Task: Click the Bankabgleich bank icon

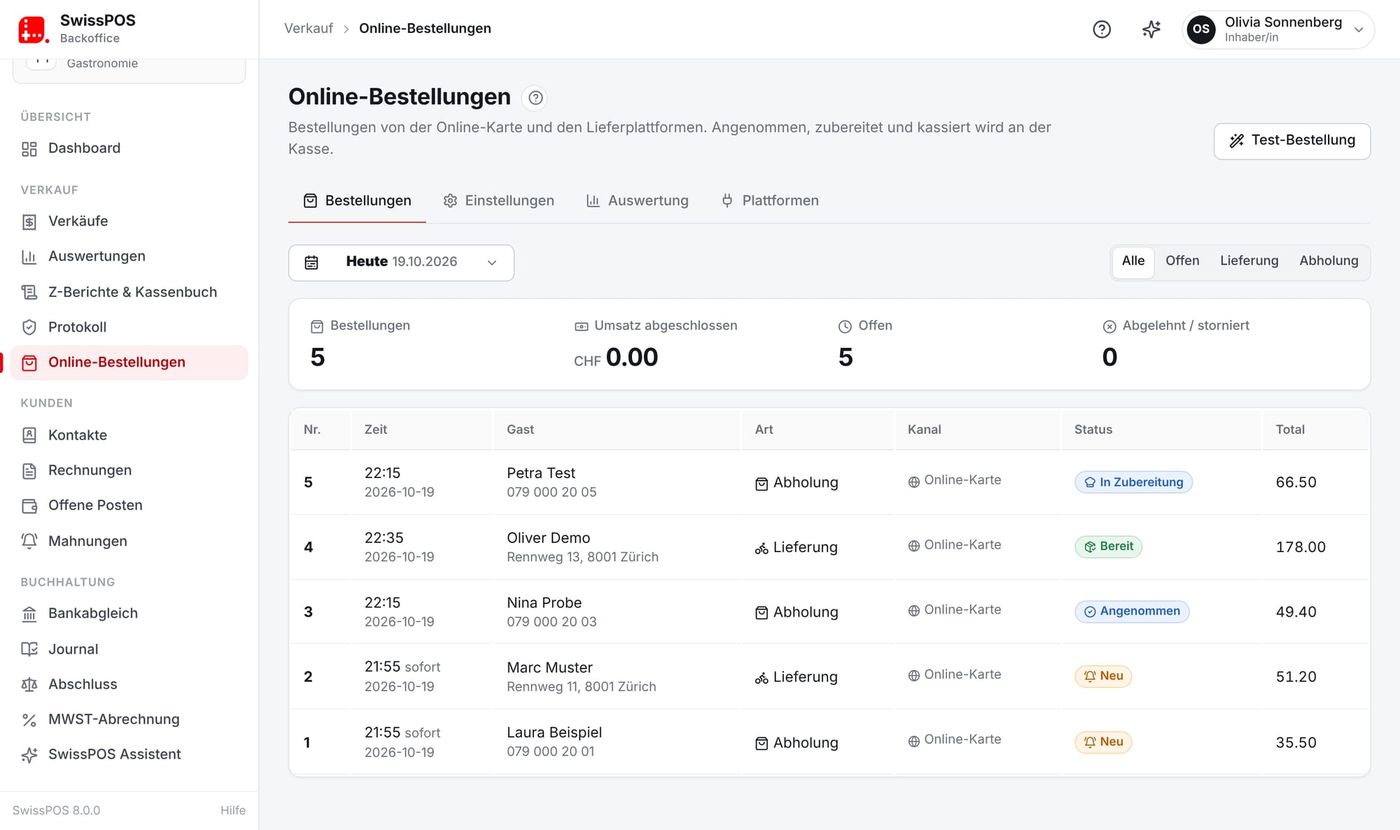Action: click(x=29, y=614)
